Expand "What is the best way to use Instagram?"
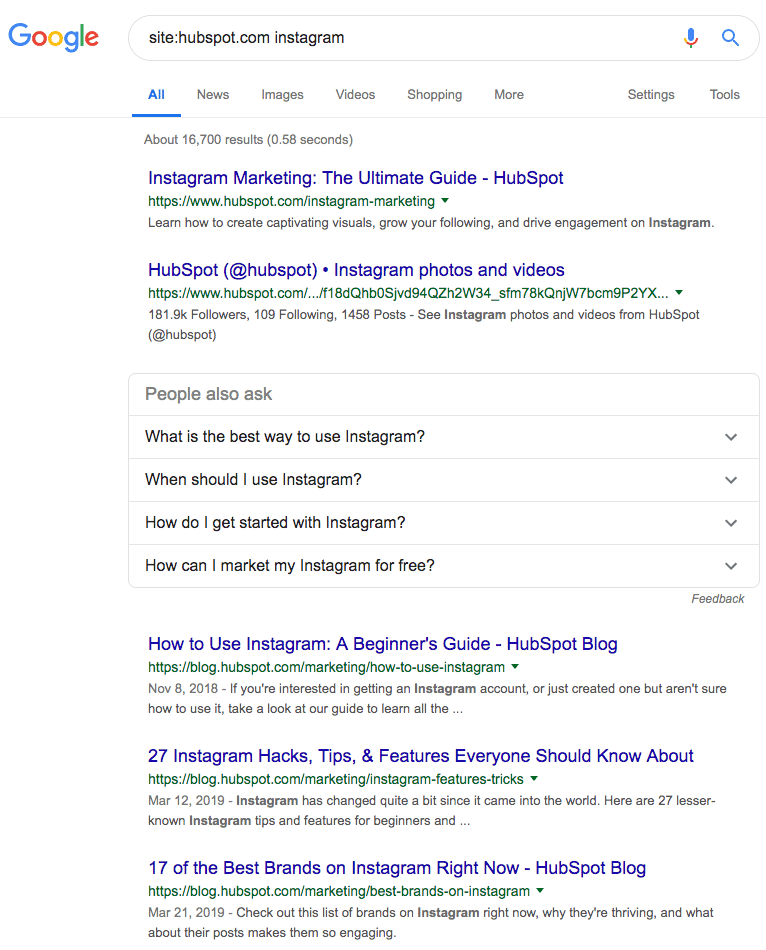The image size is (766, 950). [444, 437]
